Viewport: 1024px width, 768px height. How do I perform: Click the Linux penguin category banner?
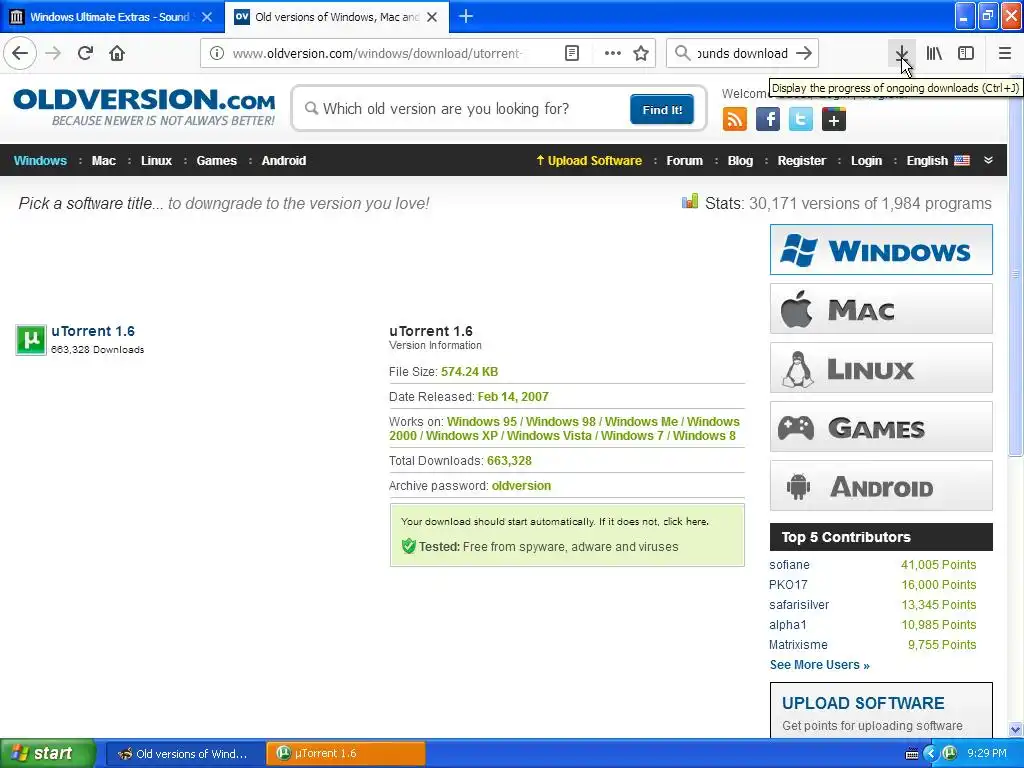tap(881, 368)
